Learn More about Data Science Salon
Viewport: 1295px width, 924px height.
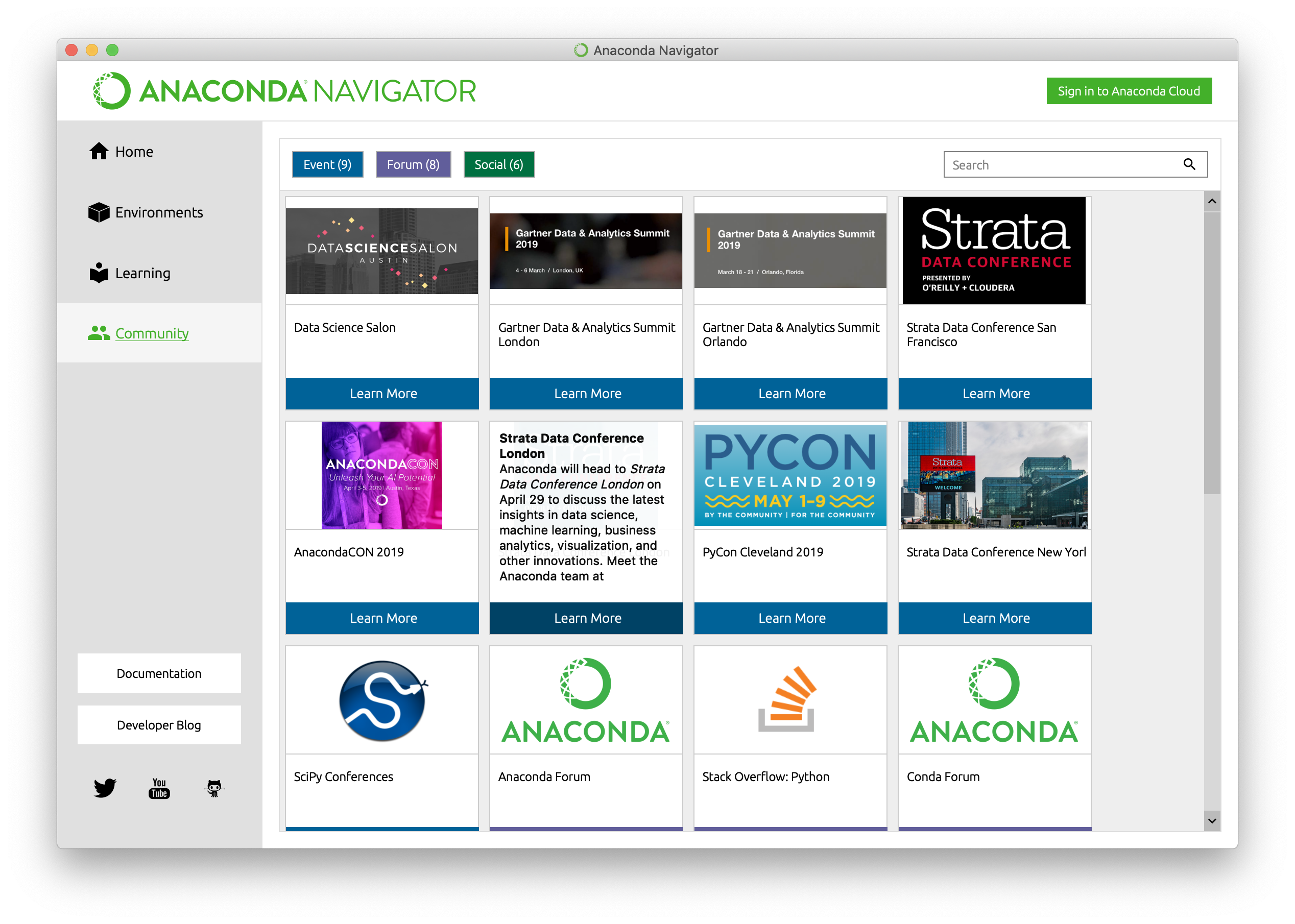pyautogui.click(x=382, y=393)
